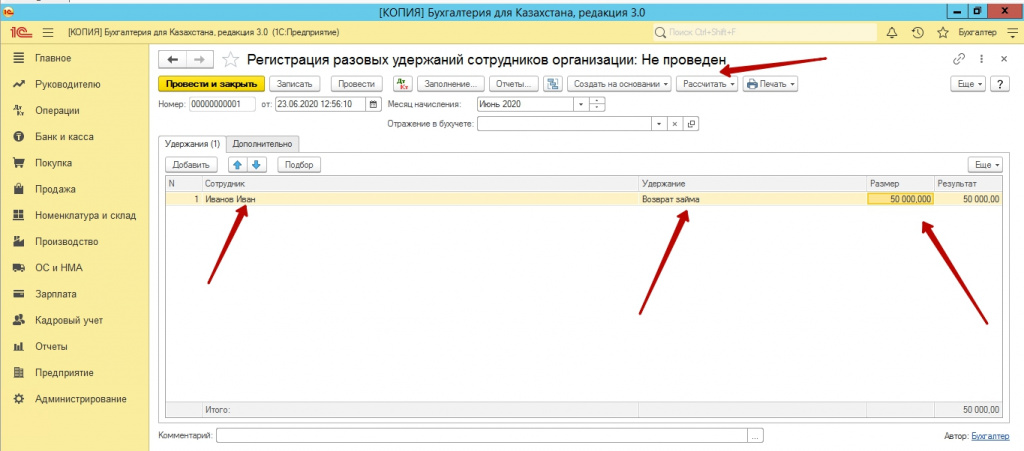Select the Иванов Иван cell
The height and width of the screenshot is (451, 1024).
click(x=420, y=199)
